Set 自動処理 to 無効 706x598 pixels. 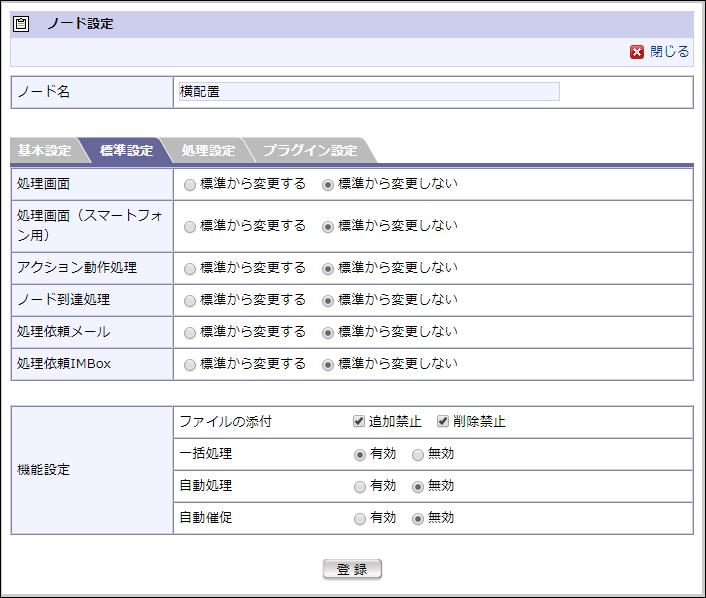tap(418, 487)
